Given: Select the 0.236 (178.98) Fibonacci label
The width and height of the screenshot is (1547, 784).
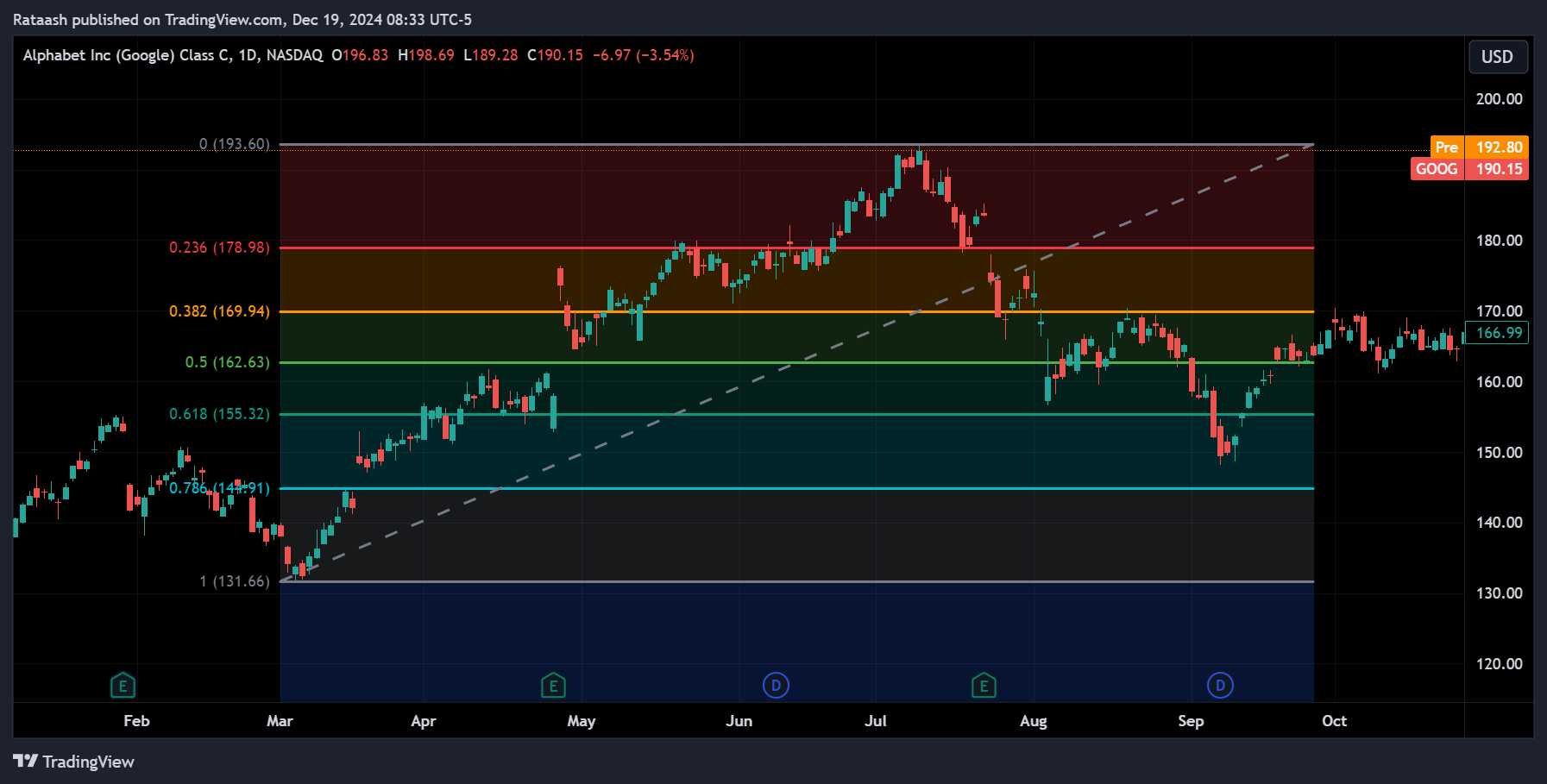Looking at the screenshot, I should (219, 248).
